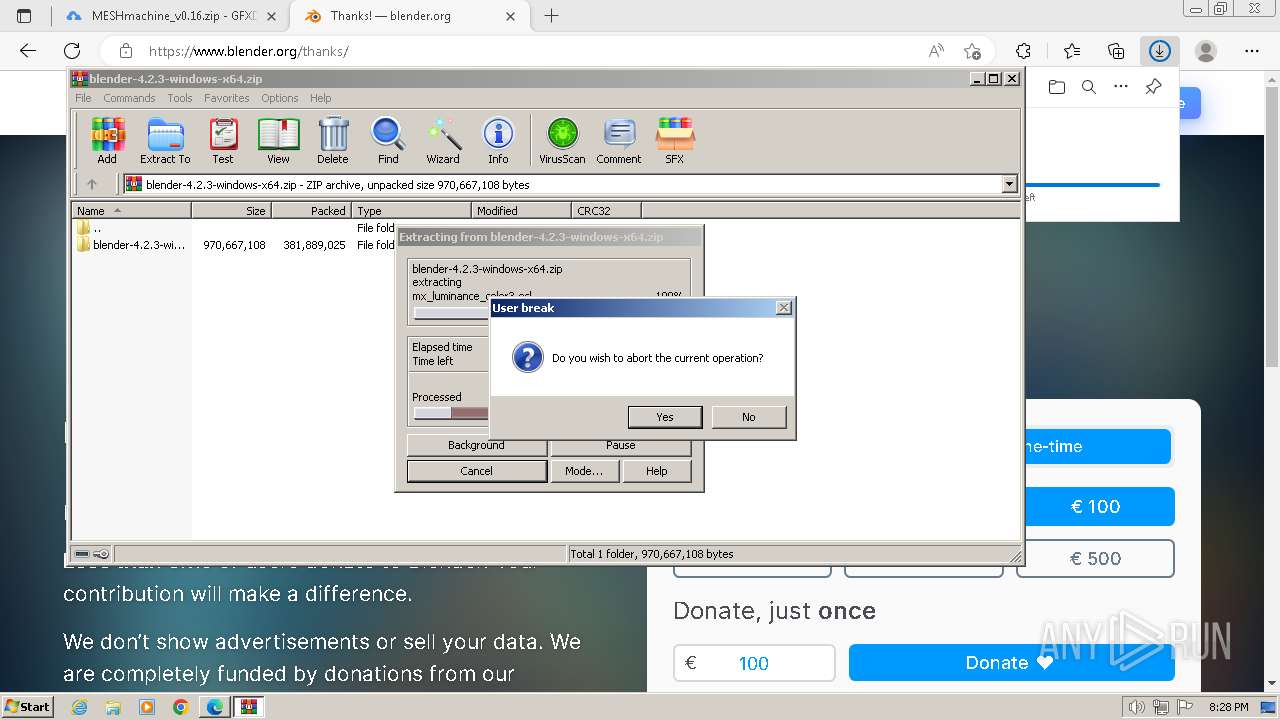Open the tab actions menu icon

pyautogui.click(x=24, y=16)
